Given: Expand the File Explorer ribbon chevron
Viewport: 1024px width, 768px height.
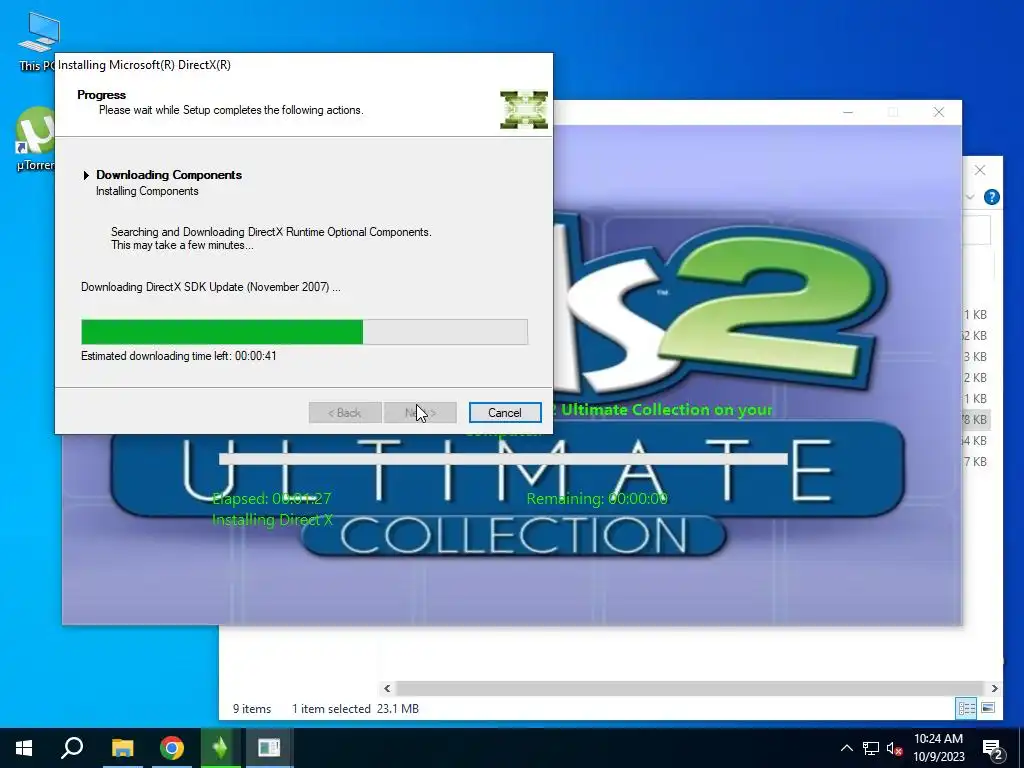Looking at the screenshot, I should click(x=970, y=197).
